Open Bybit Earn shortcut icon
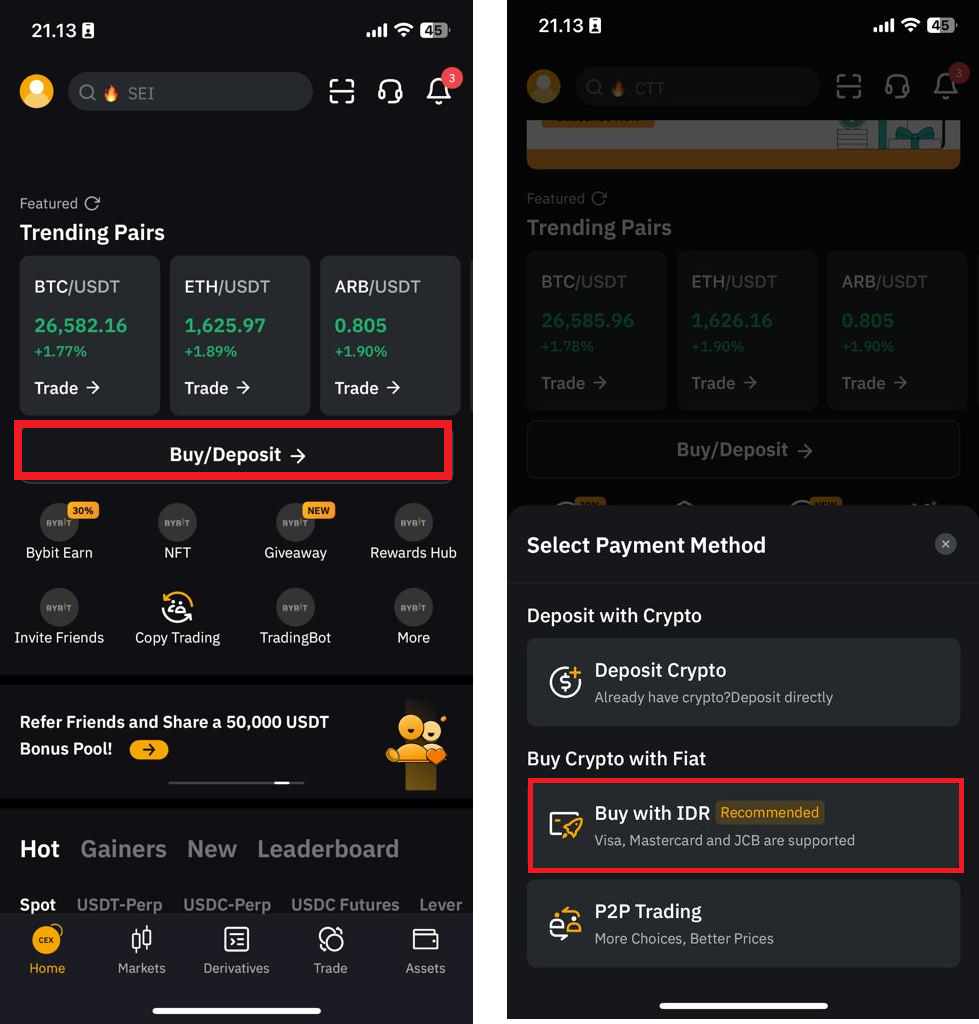This screenshot has height=1024, width=979. coord(59,522)
